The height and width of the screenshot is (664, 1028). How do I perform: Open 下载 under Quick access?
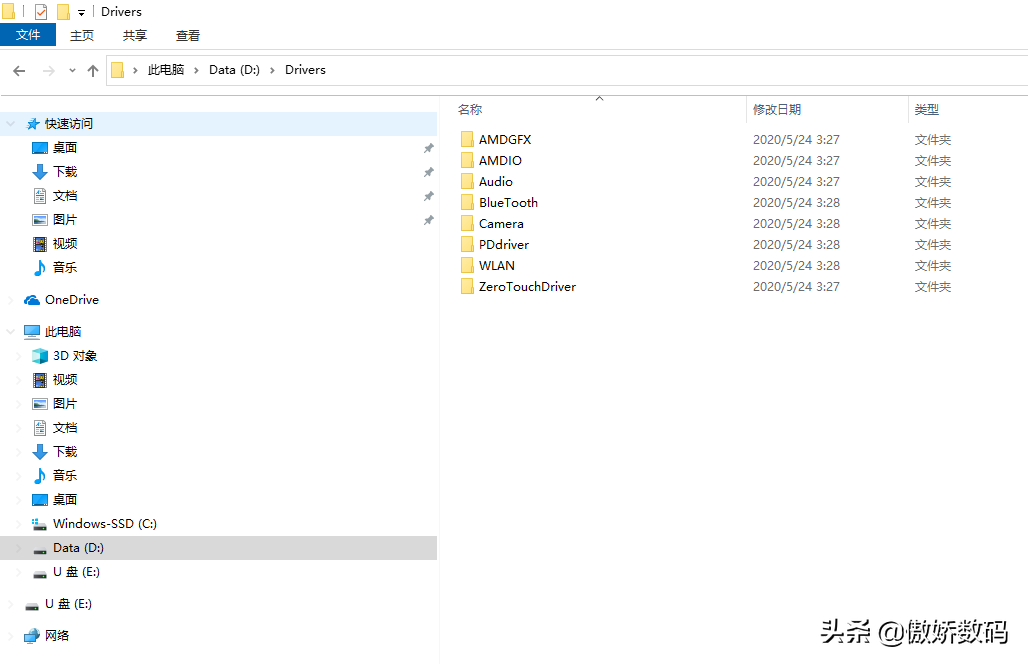click(65, 171)
